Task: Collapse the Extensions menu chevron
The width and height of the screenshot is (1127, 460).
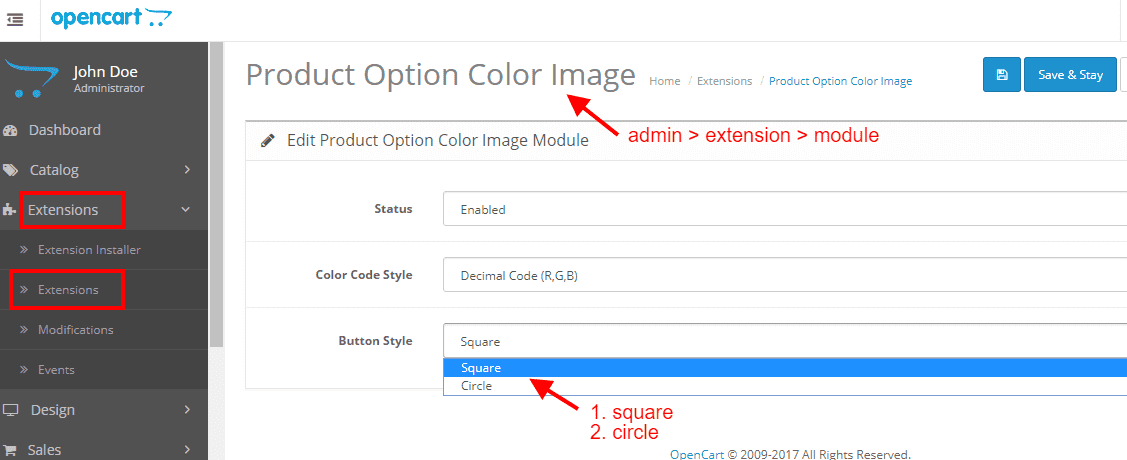Action: pos(185,211)
